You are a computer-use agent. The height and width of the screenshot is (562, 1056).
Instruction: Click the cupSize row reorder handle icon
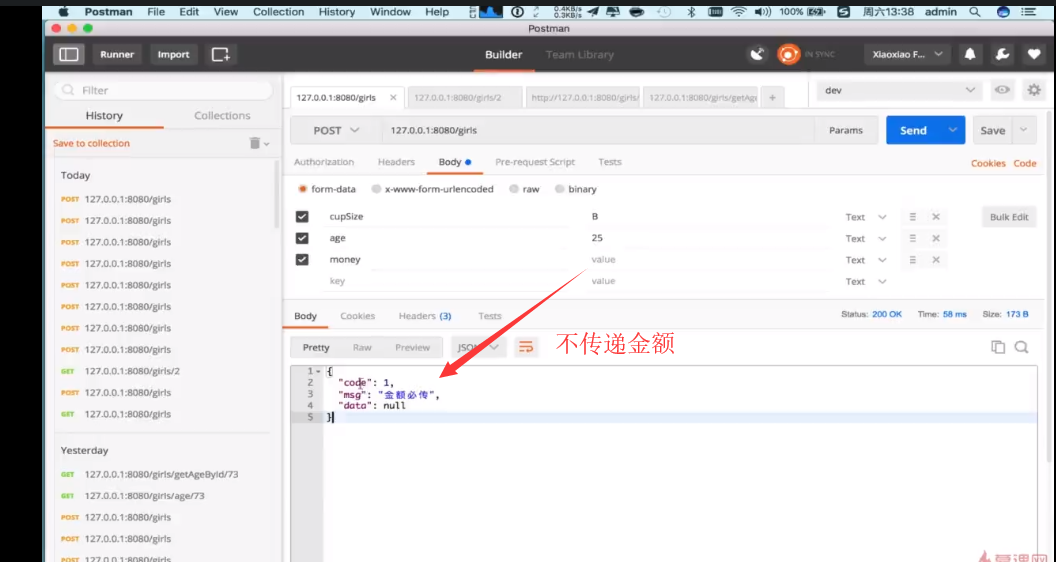913,217
